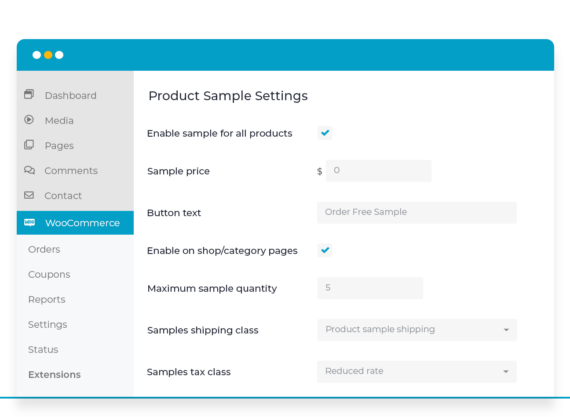Select Coupons in the WooCommerce menu
570x417 pixels.
[49, 274]
